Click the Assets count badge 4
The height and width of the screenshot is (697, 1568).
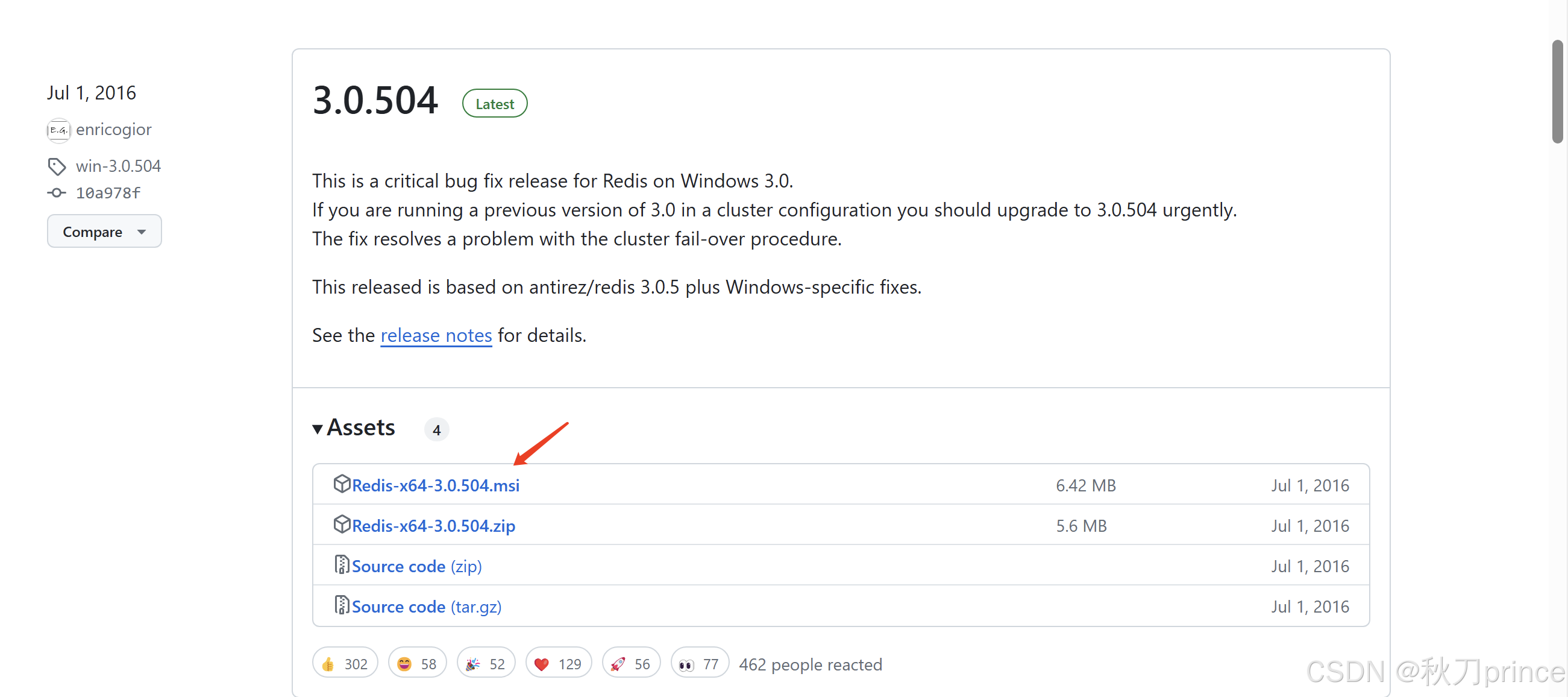[x=436, y=429]
